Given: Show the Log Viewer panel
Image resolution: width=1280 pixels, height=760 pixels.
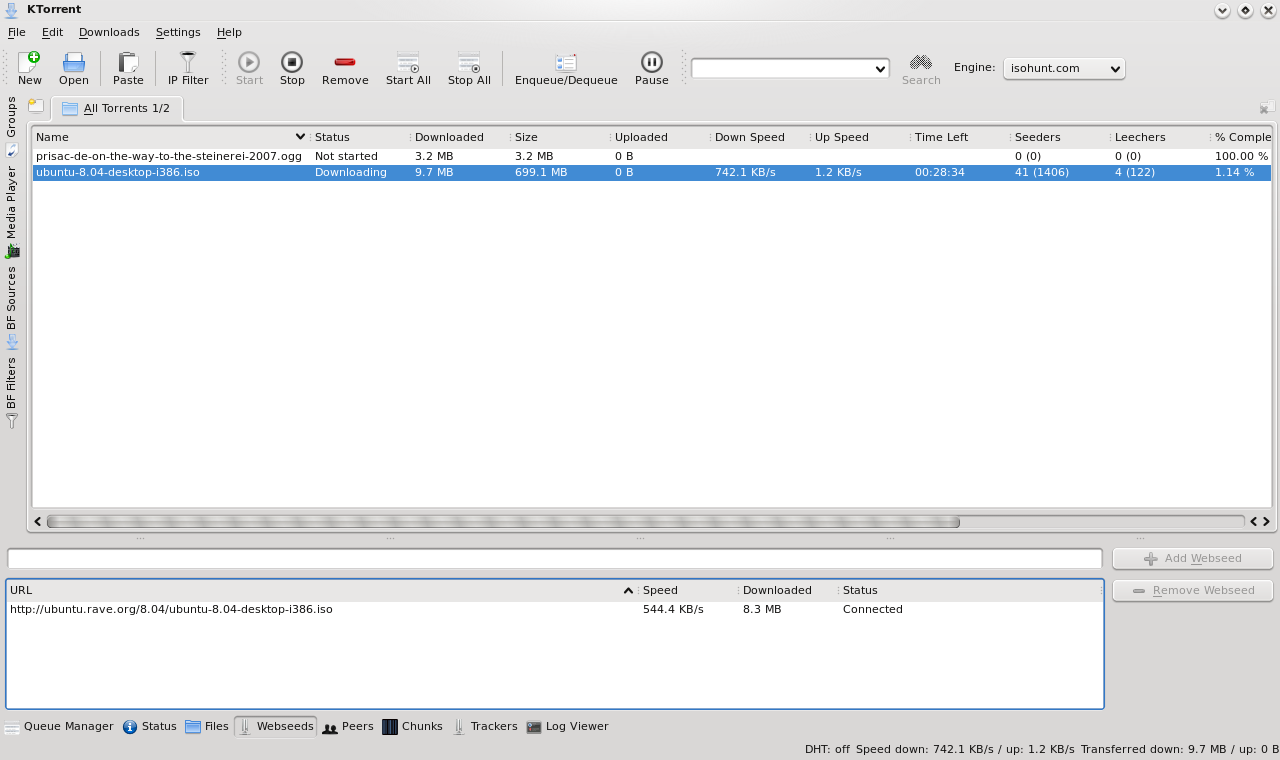Looking at the screenshot, I should (x=567, y=727).
